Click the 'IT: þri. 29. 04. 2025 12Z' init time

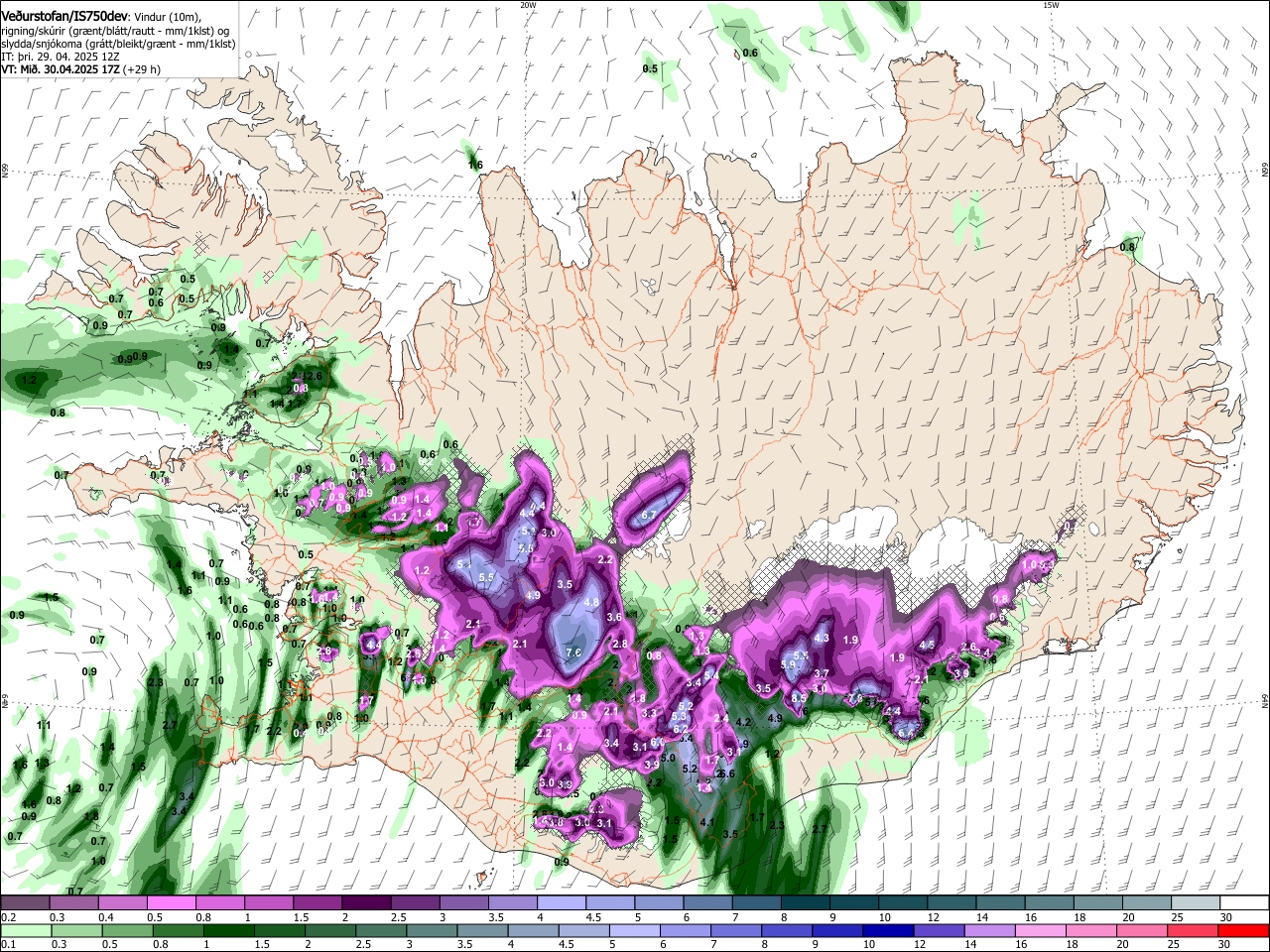[x=60, y=57]
